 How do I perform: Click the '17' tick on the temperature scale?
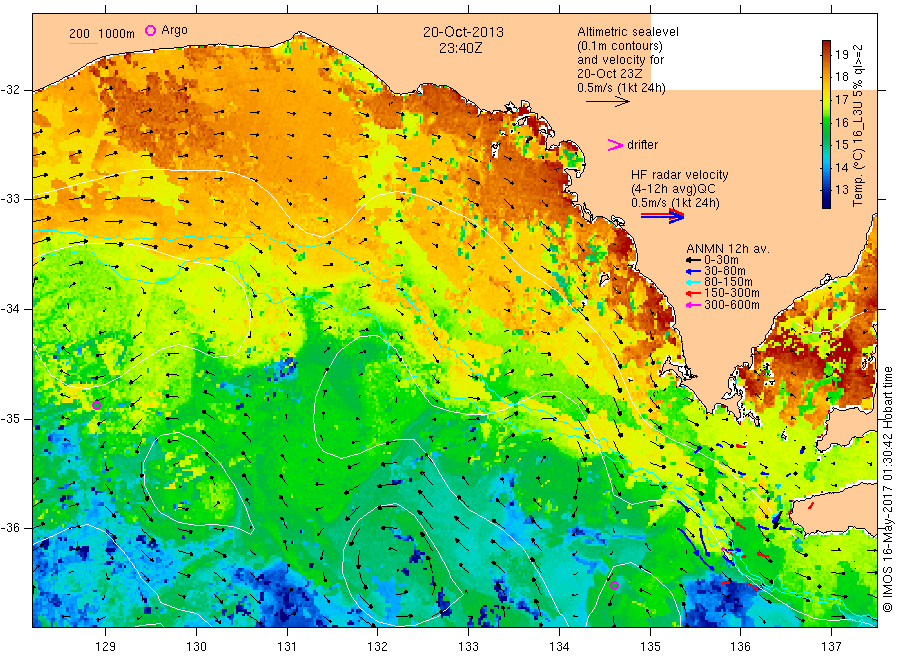(x=841, y=100)
